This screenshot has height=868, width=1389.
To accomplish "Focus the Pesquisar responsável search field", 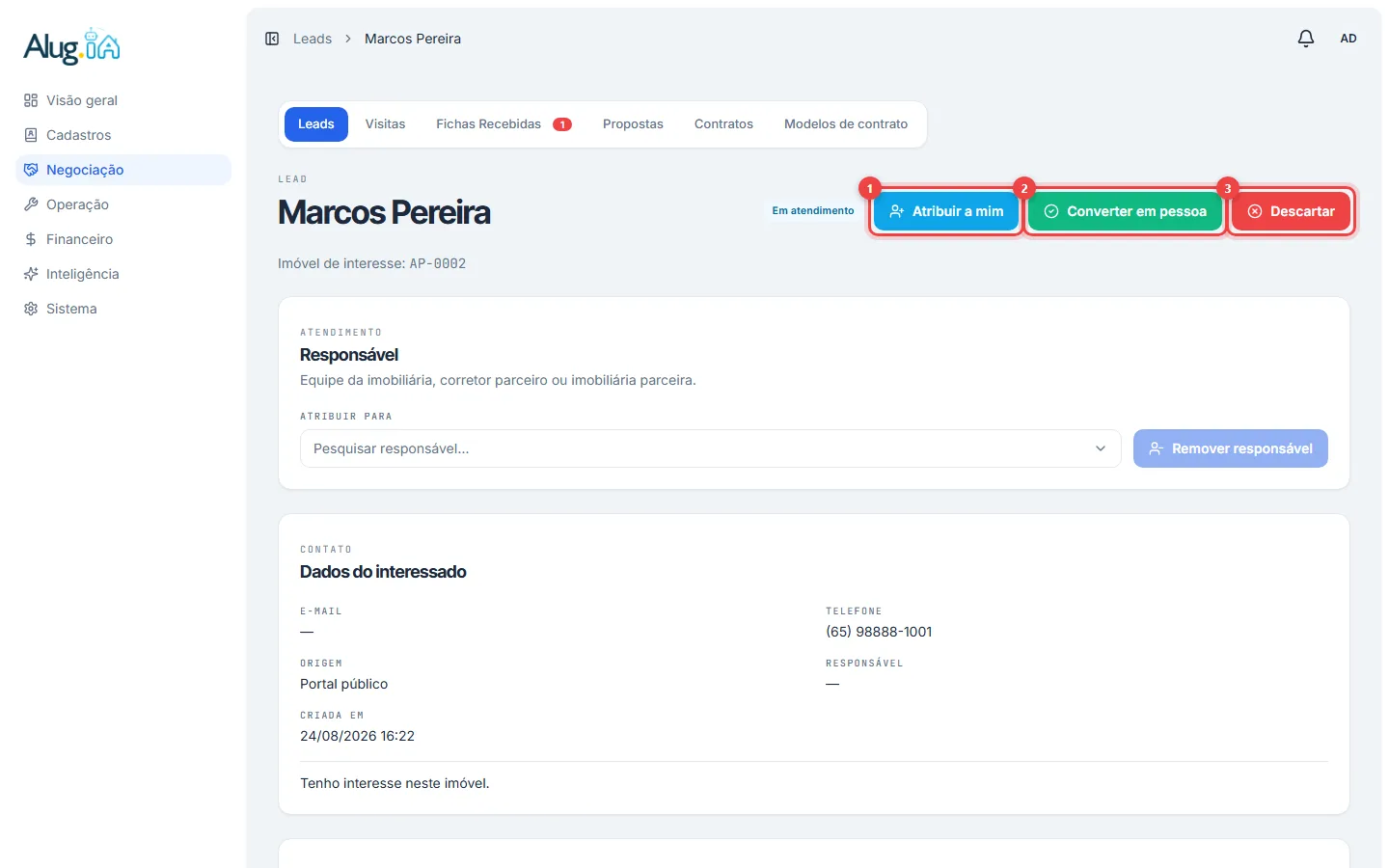I will 710,448.
